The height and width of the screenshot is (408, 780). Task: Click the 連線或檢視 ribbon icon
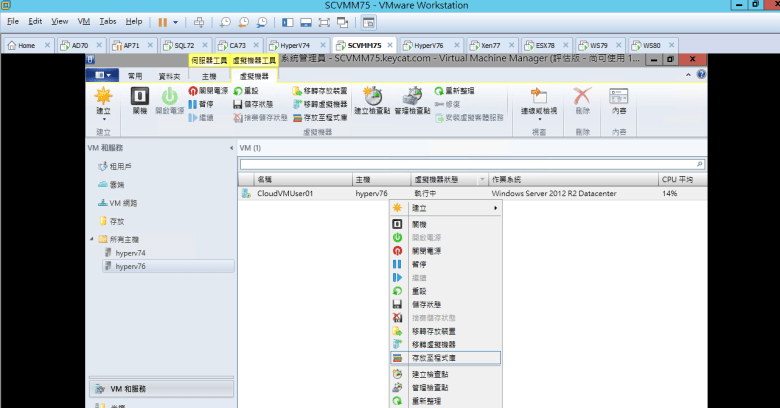click(539, 101)
